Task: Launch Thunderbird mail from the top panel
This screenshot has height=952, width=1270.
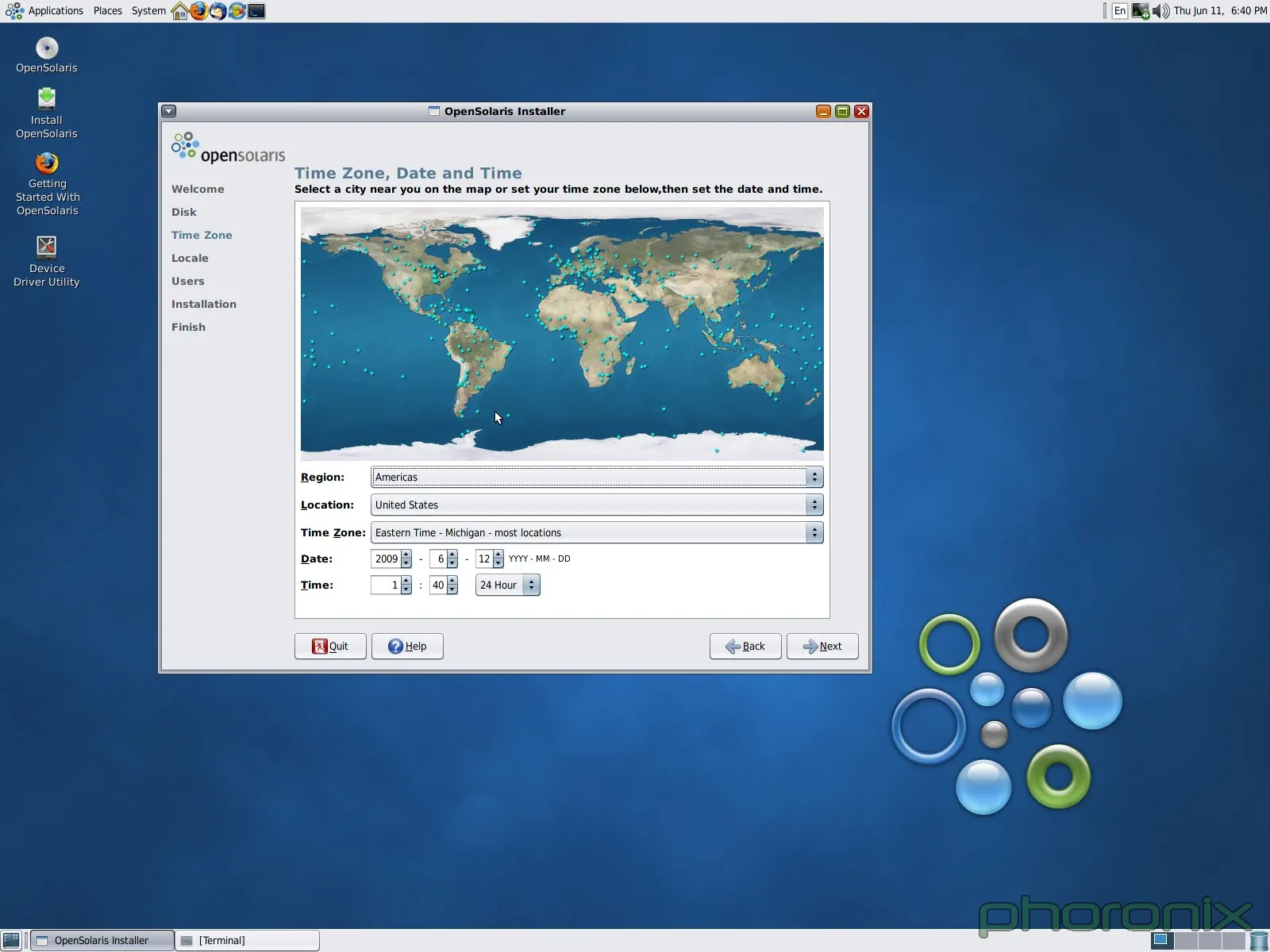Action: tap(218, 11)
